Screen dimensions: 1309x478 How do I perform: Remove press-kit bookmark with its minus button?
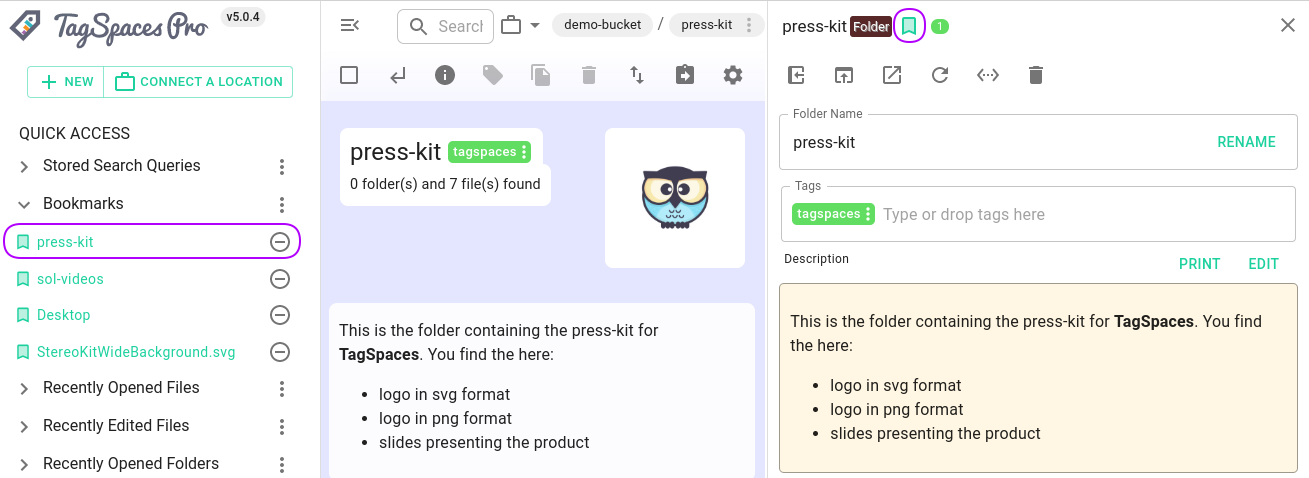click(x=280, y=242)
